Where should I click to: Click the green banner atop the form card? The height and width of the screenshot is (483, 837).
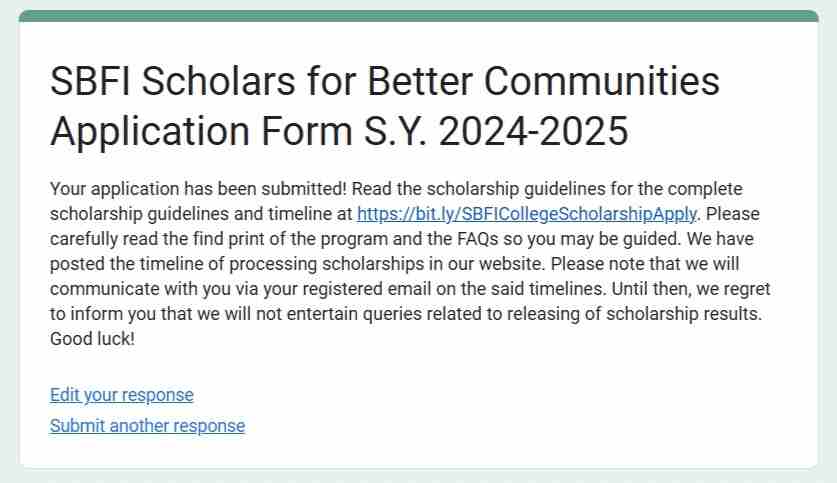click(418, 15)
